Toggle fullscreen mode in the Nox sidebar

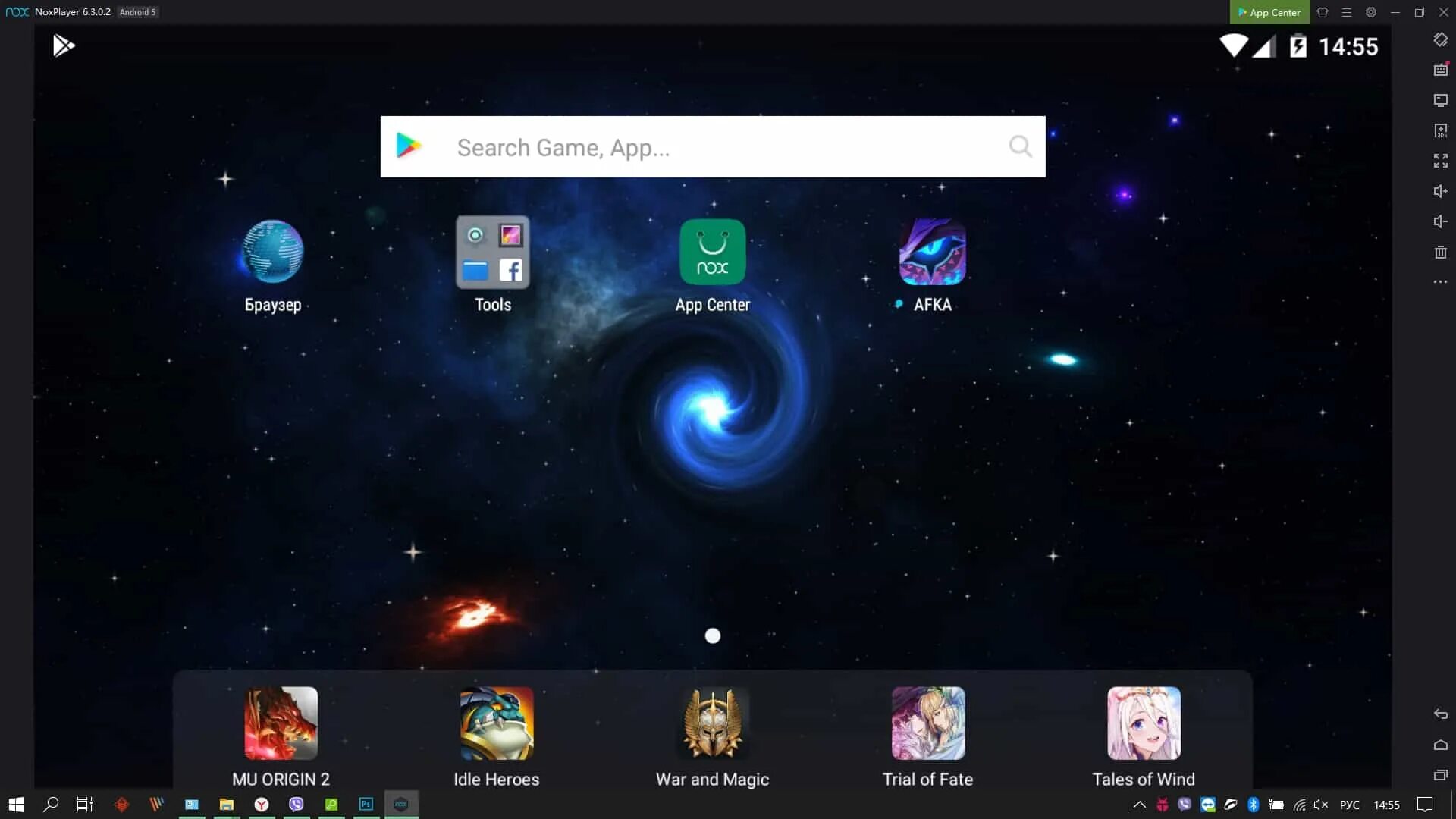coord(1440,161)
